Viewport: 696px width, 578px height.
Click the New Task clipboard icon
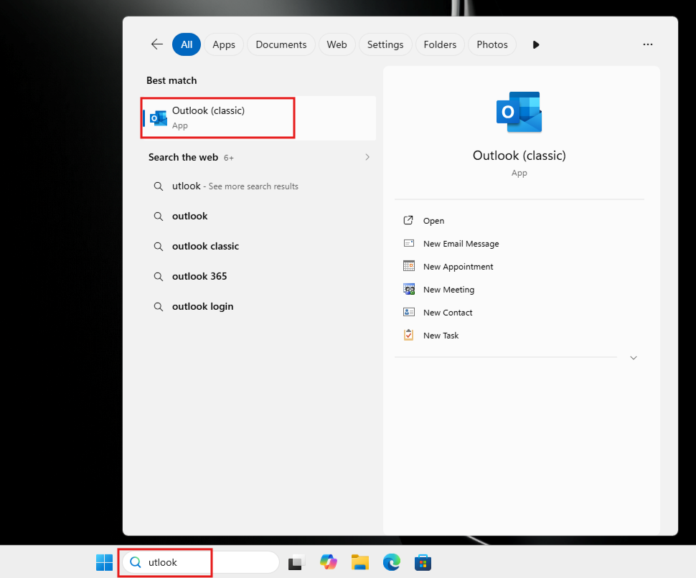[x=408, y=335]
